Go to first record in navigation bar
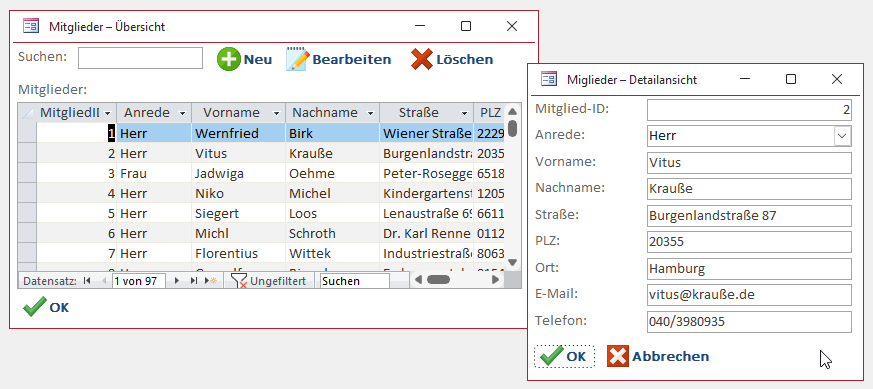This screenshot has height=389, width=873. click(86, 281)
